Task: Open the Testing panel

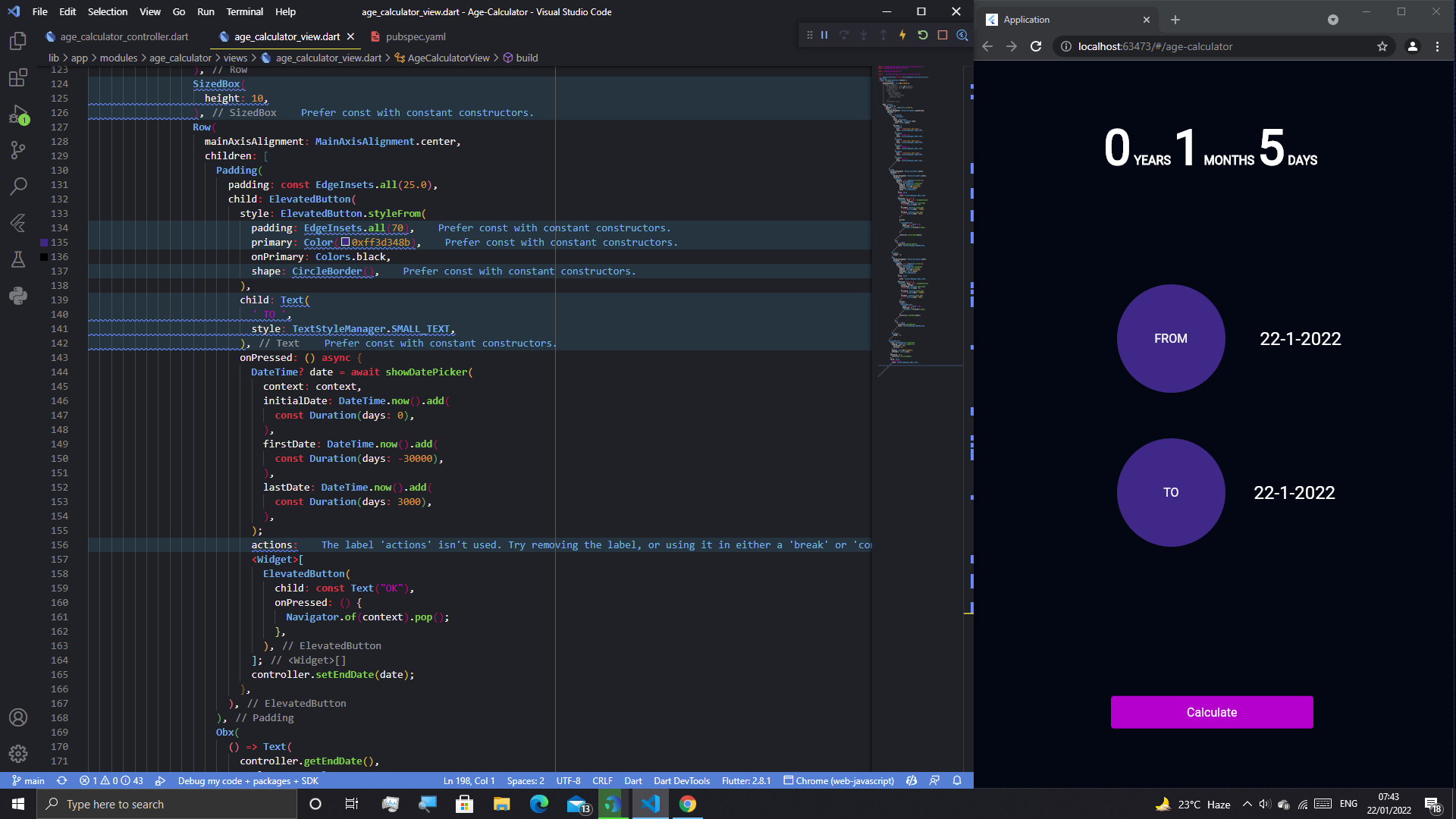Action: click(x=18, y=259)
